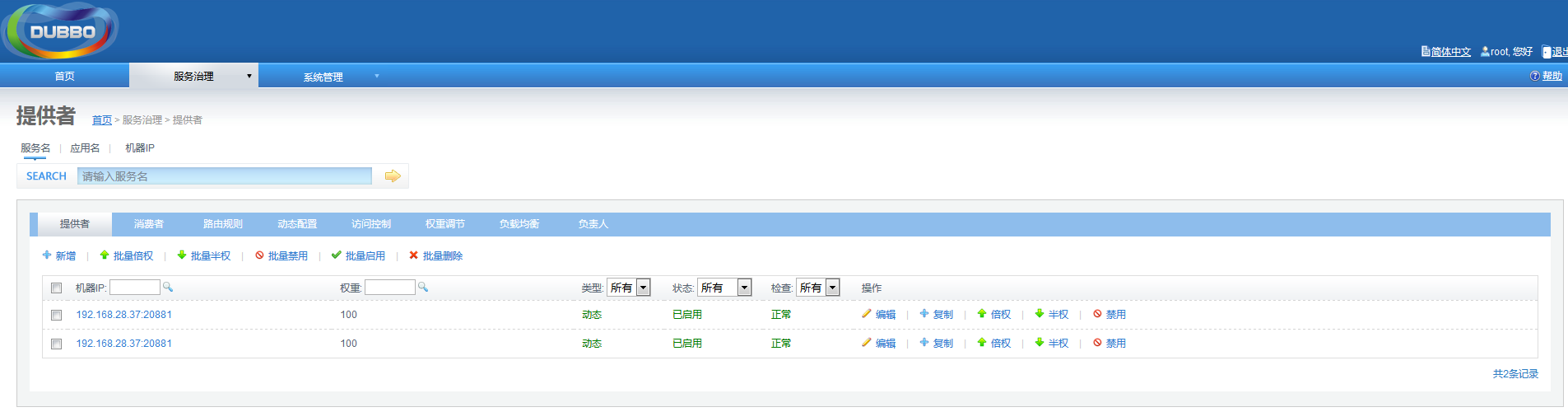1568x412 pixels.
Task: Open 帮助 help link
Action: [1552, 76]
